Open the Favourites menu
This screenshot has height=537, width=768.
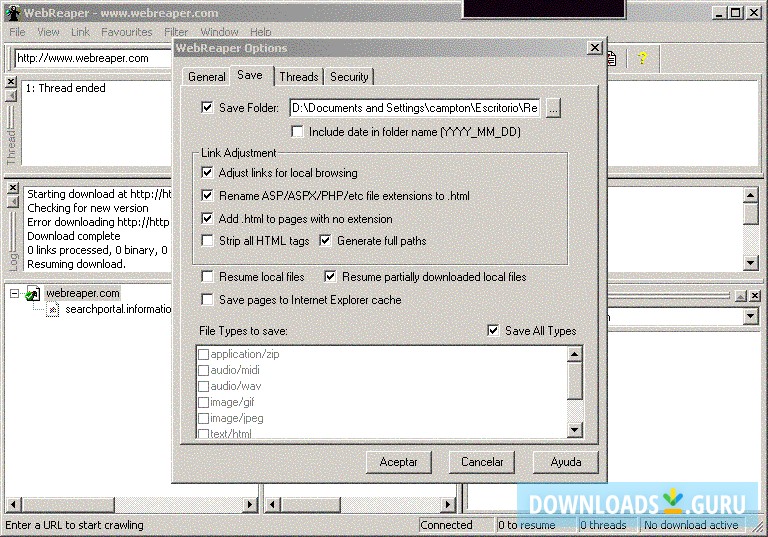pos(126,32)
